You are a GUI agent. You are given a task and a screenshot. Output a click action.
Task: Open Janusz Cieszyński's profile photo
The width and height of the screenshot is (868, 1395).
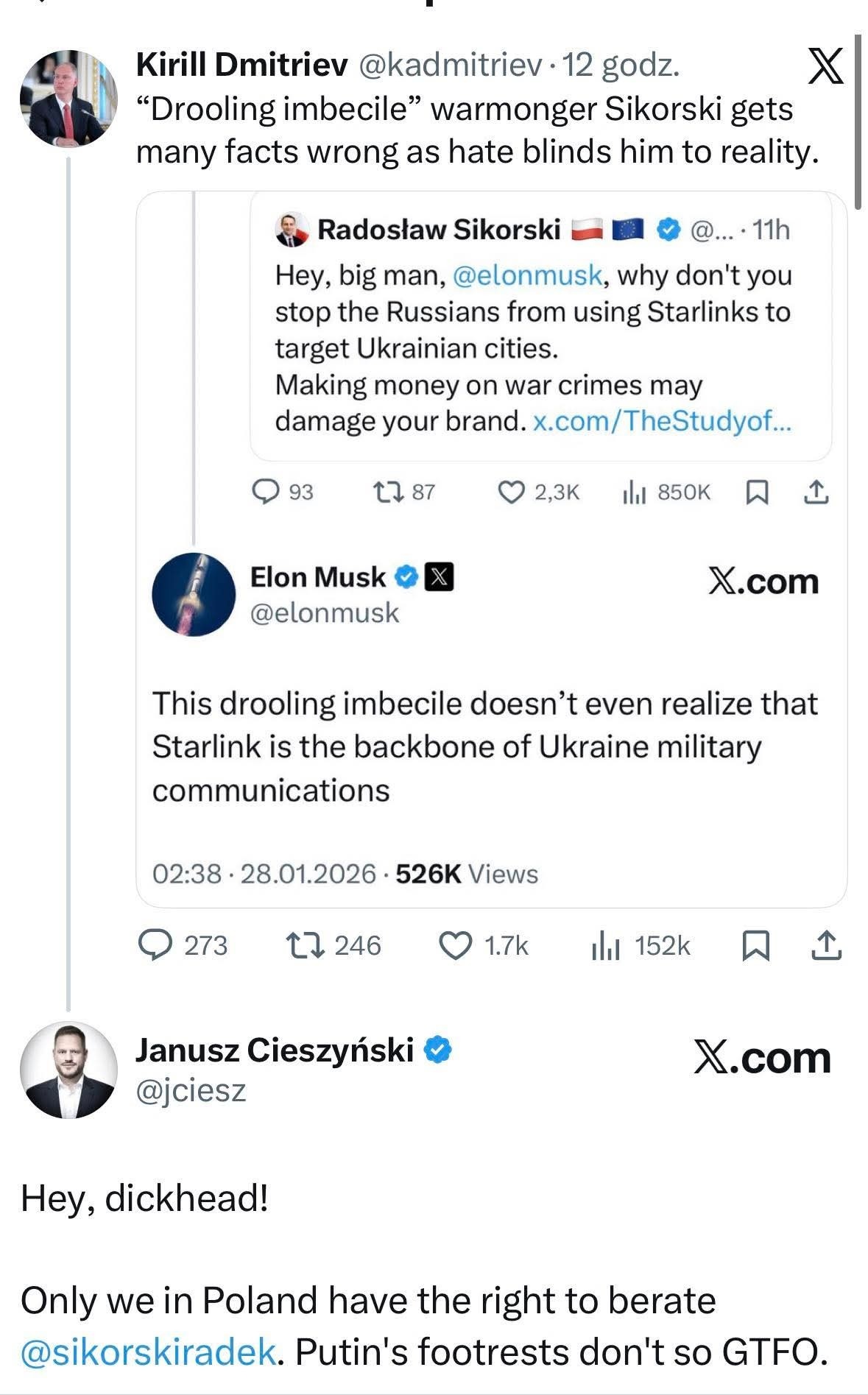(68, 1069)
